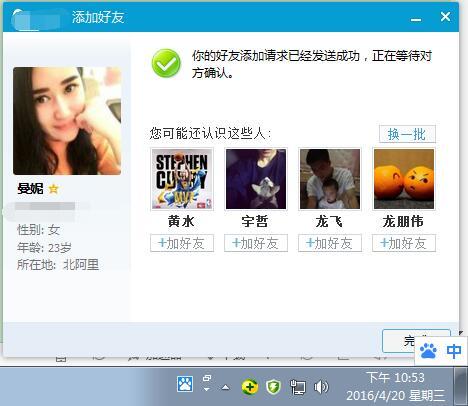This screenshot has width=468, height=406.
Task: Open the green 360 plus tray icon
Action: (x=250, y=387)
